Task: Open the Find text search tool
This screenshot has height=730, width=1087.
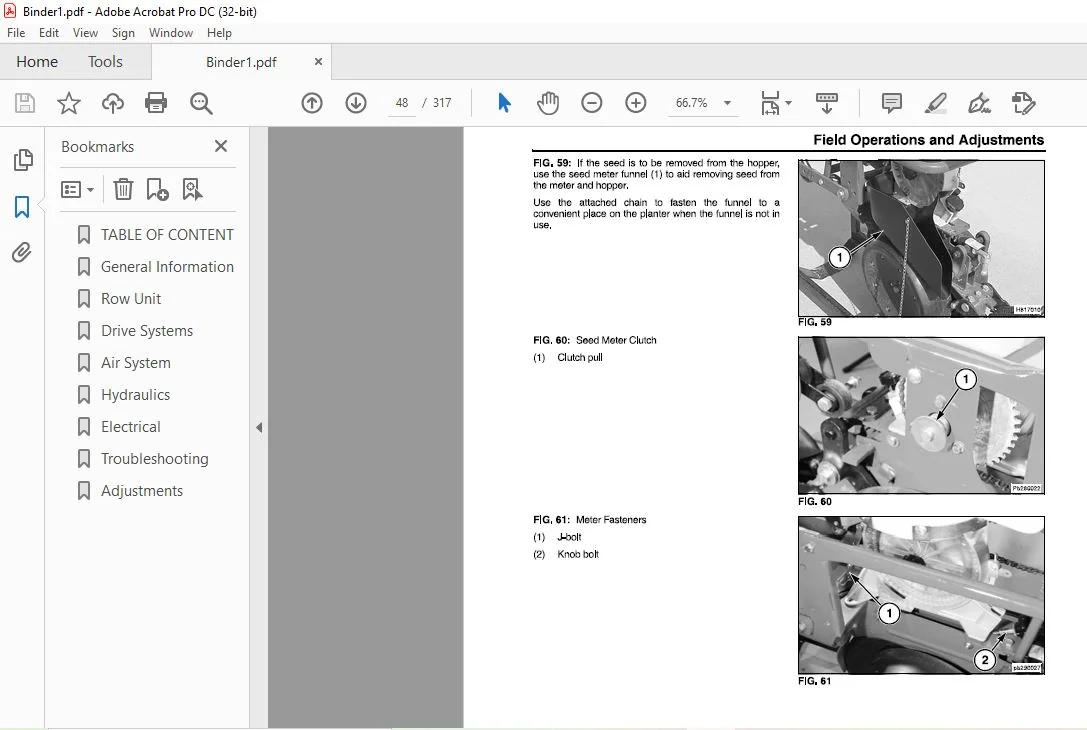Action: (x=201, y=103)
